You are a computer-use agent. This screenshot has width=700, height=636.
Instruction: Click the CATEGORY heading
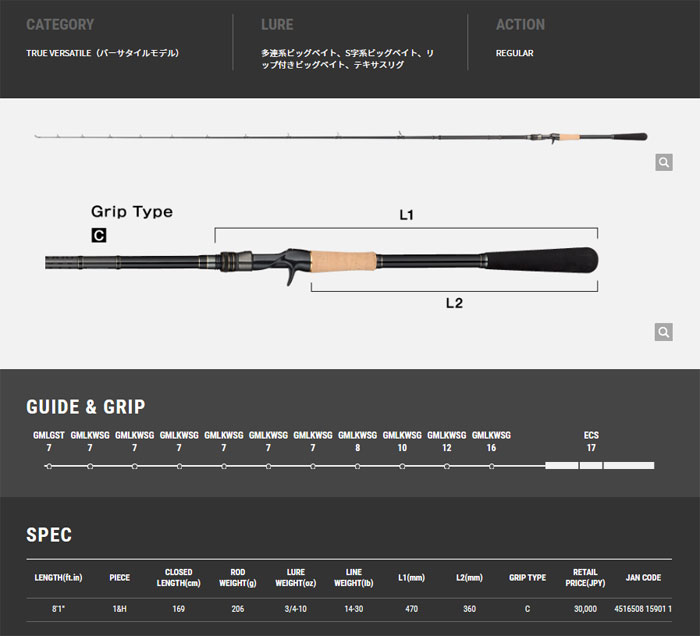[60, 24]
